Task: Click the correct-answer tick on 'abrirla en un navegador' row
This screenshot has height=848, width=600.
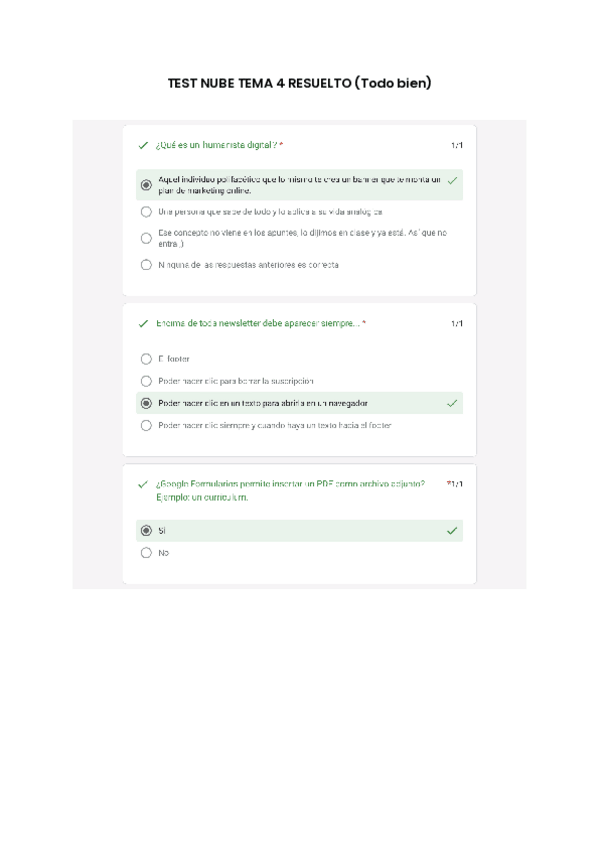Action: (452, 403)
